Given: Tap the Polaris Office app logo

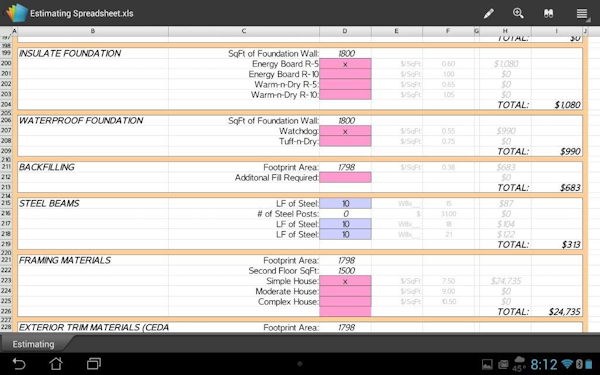Looking at the screenshot, I should 16,13.
